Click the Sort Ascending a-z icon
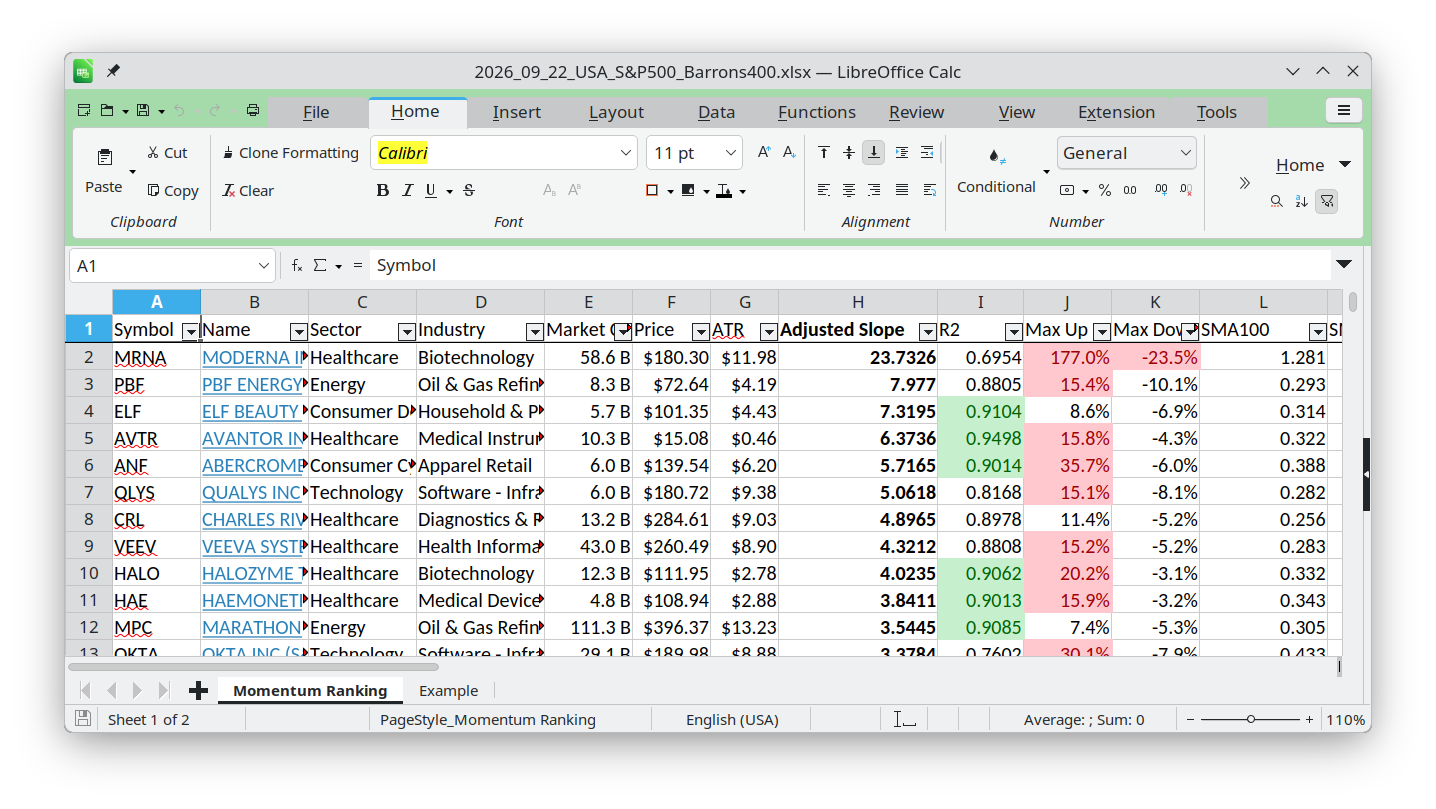 pyautogui.click(x=1301, y=201)
